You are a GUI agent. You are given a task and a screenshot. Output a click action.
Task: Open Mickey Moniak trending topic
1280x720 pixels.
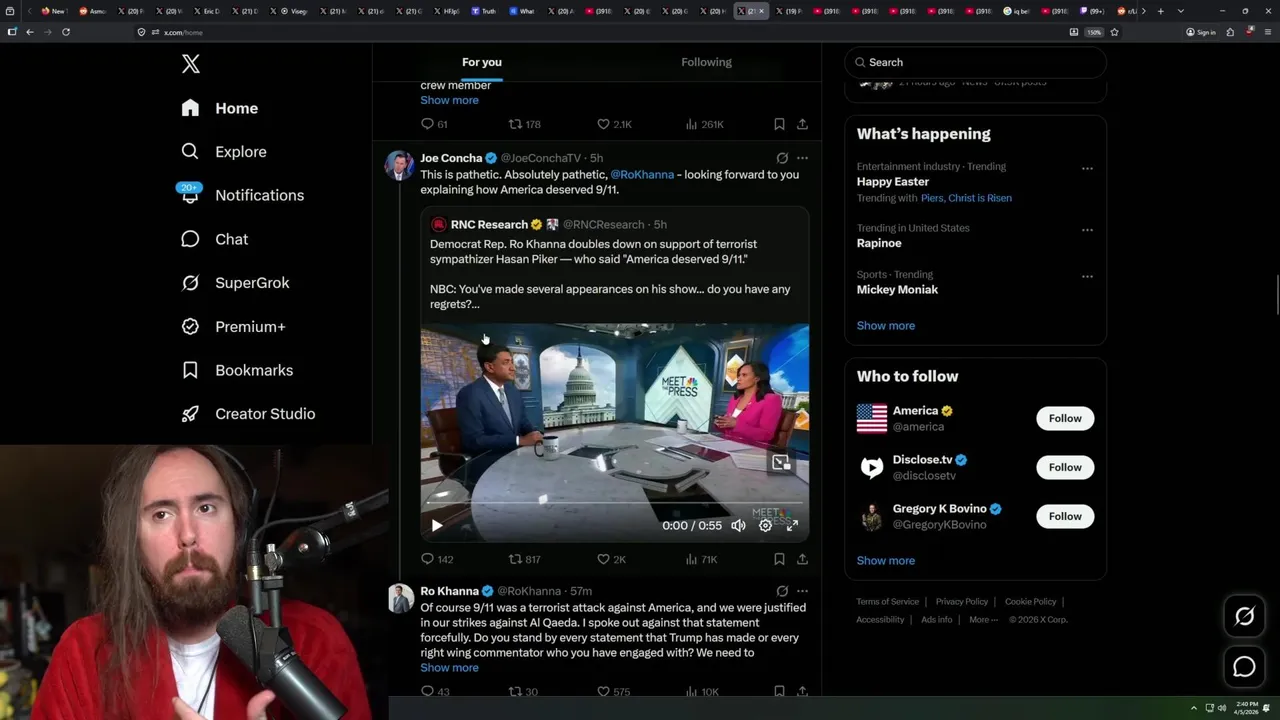point(897,290)
